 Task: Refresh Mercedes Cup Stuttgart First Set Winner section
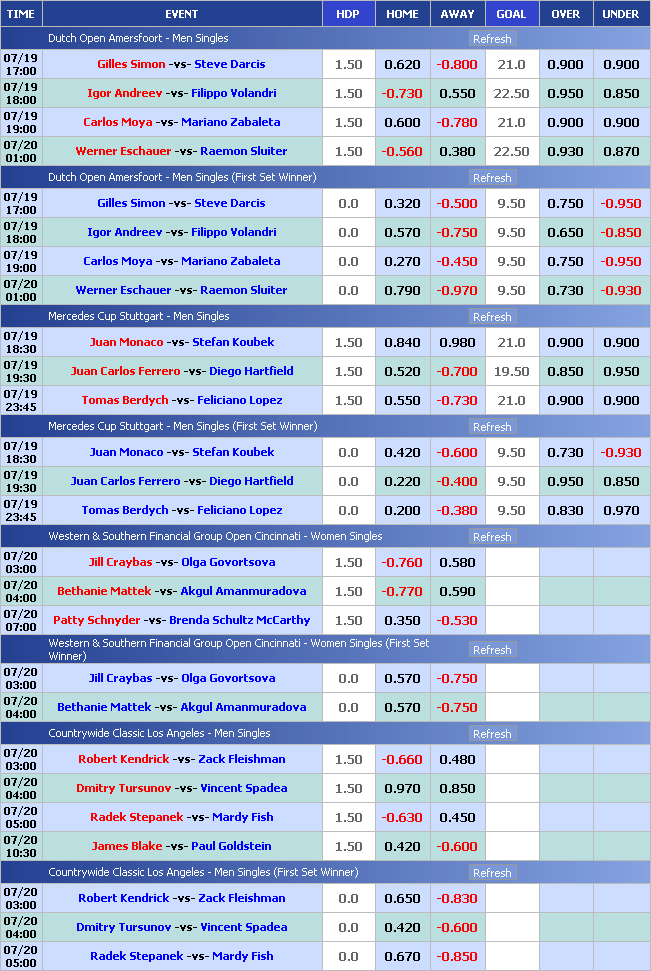point(491,427)
